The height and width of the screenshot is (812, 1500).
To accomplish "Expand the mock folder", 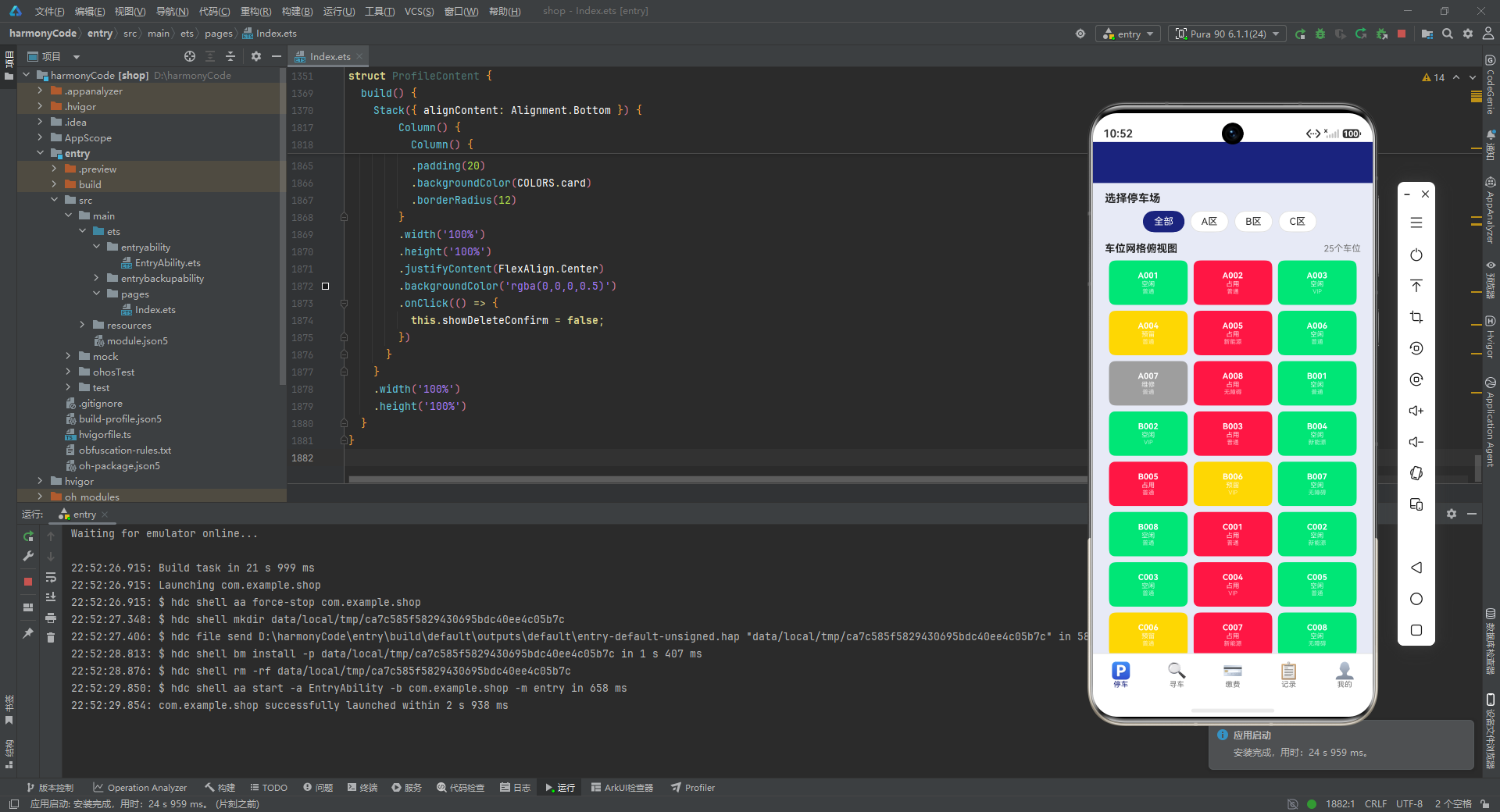I will 68,356.
